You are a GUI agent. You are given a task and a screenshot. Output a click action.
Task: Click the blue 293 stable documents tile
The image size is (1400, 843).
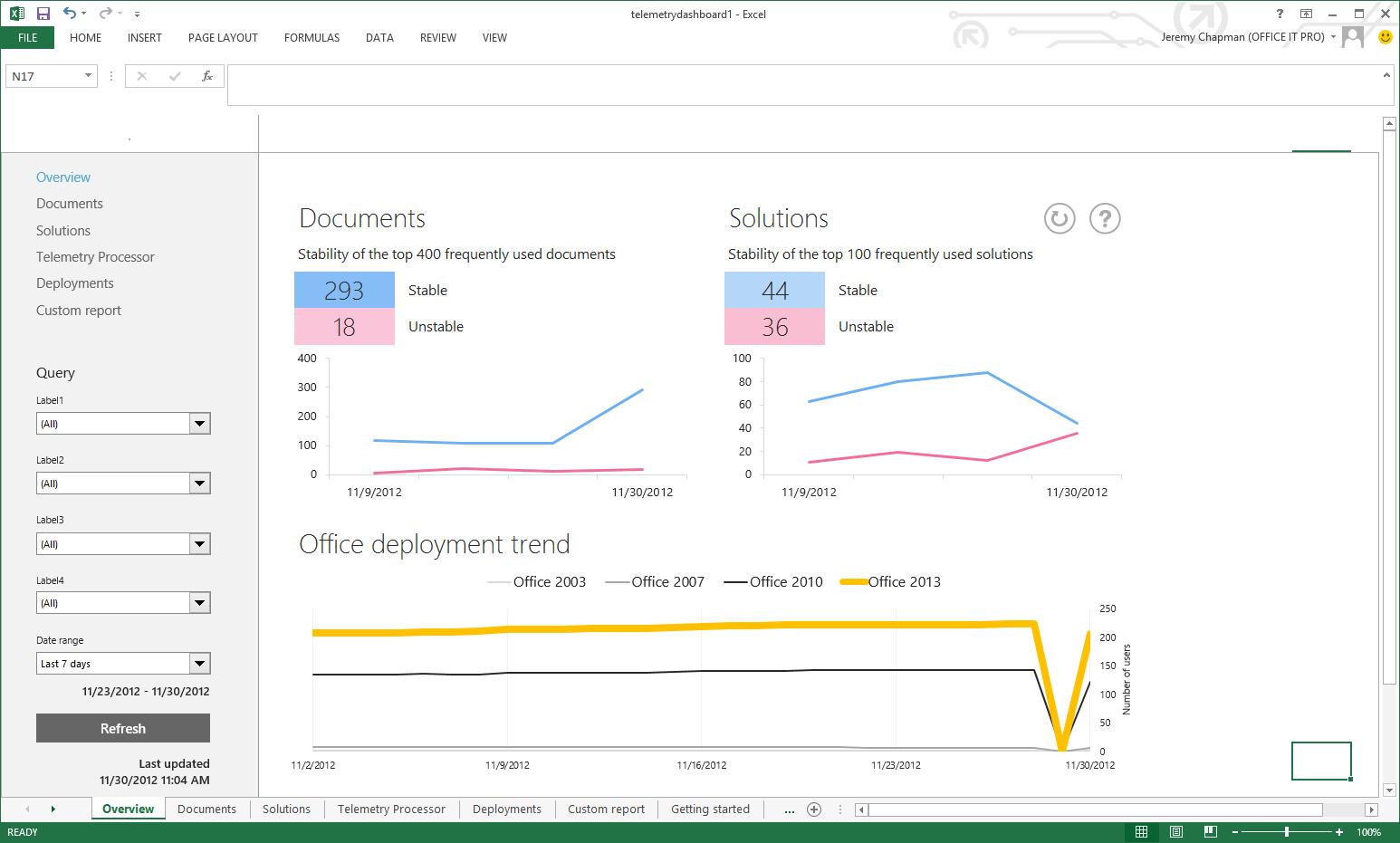click(344, 290)
